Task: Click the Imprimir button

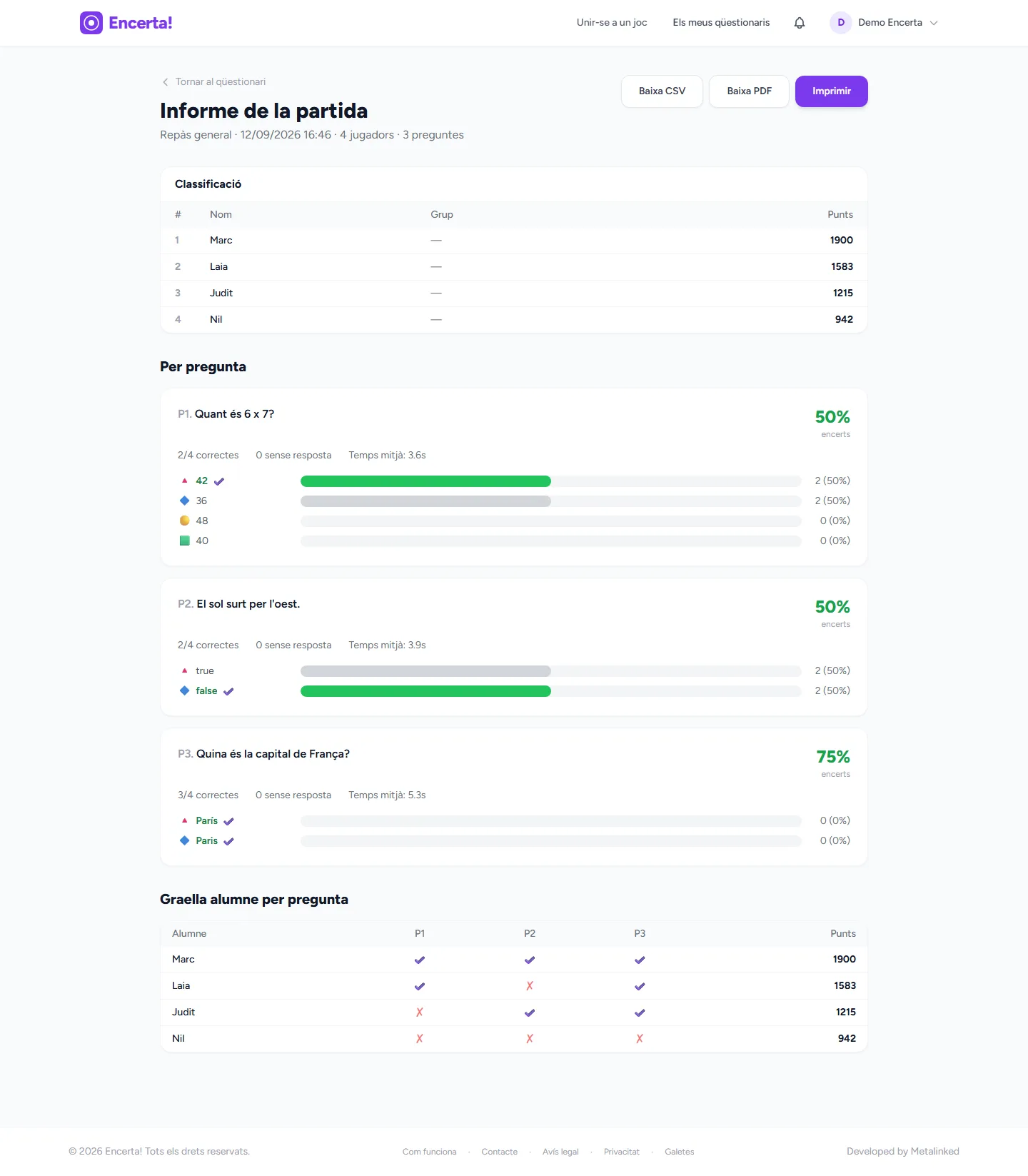Action: click(x=832, y=91)
